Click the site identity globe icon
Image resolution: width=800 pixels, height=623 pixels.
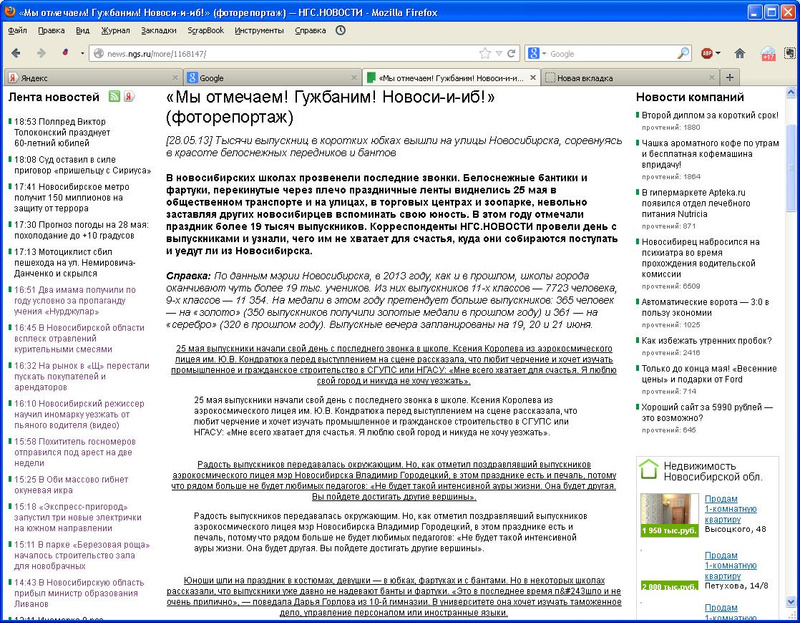[99, 54]
